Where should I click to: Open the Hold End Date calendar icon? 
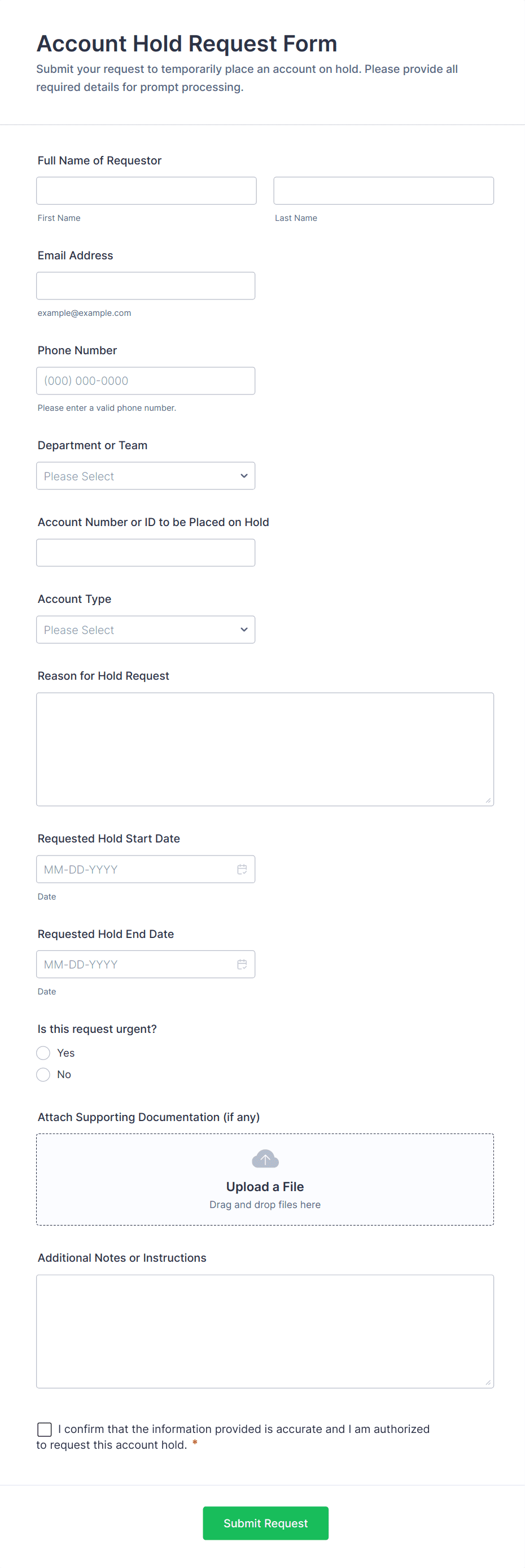pos(242,964)
